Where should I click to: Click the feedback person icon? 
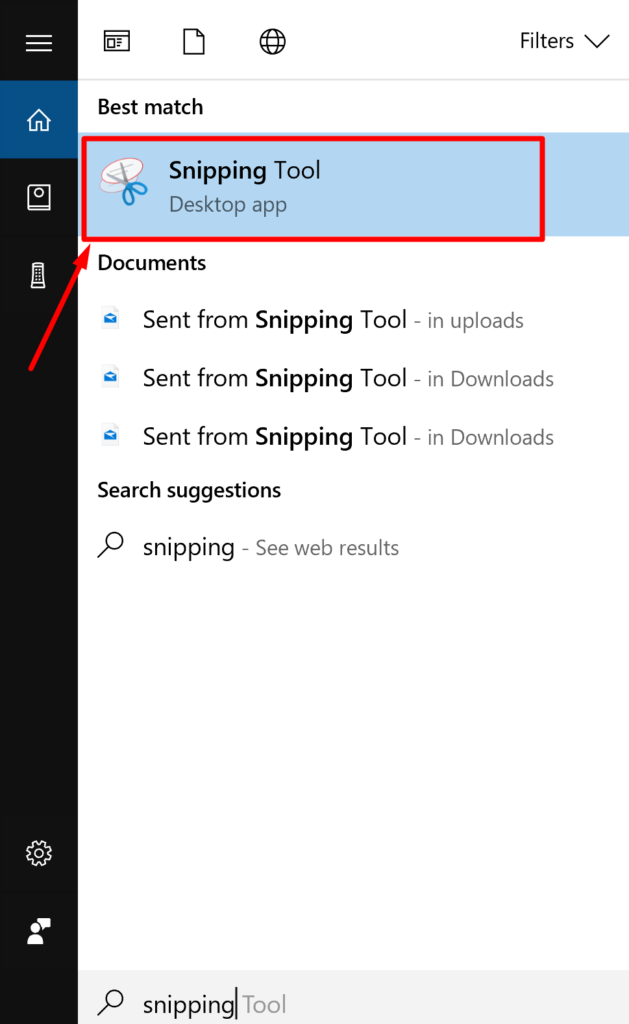(39, 931)
